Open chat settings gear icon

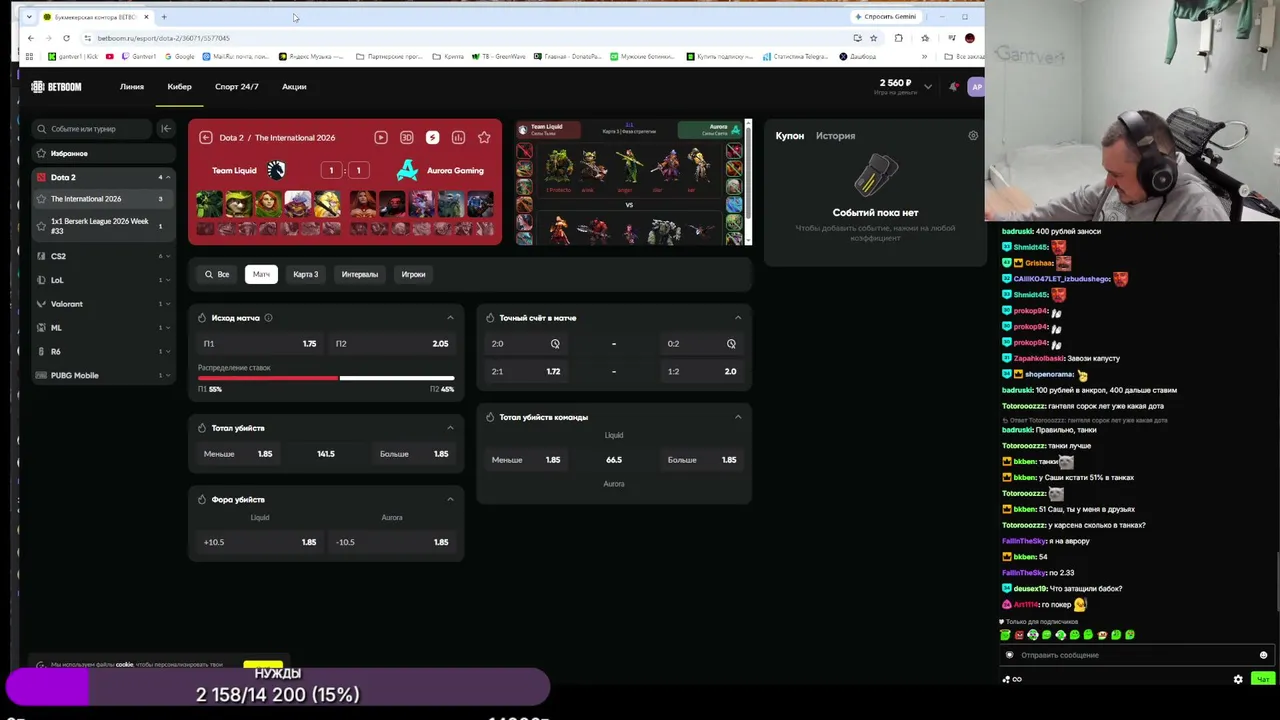[x=1238, y=679]
